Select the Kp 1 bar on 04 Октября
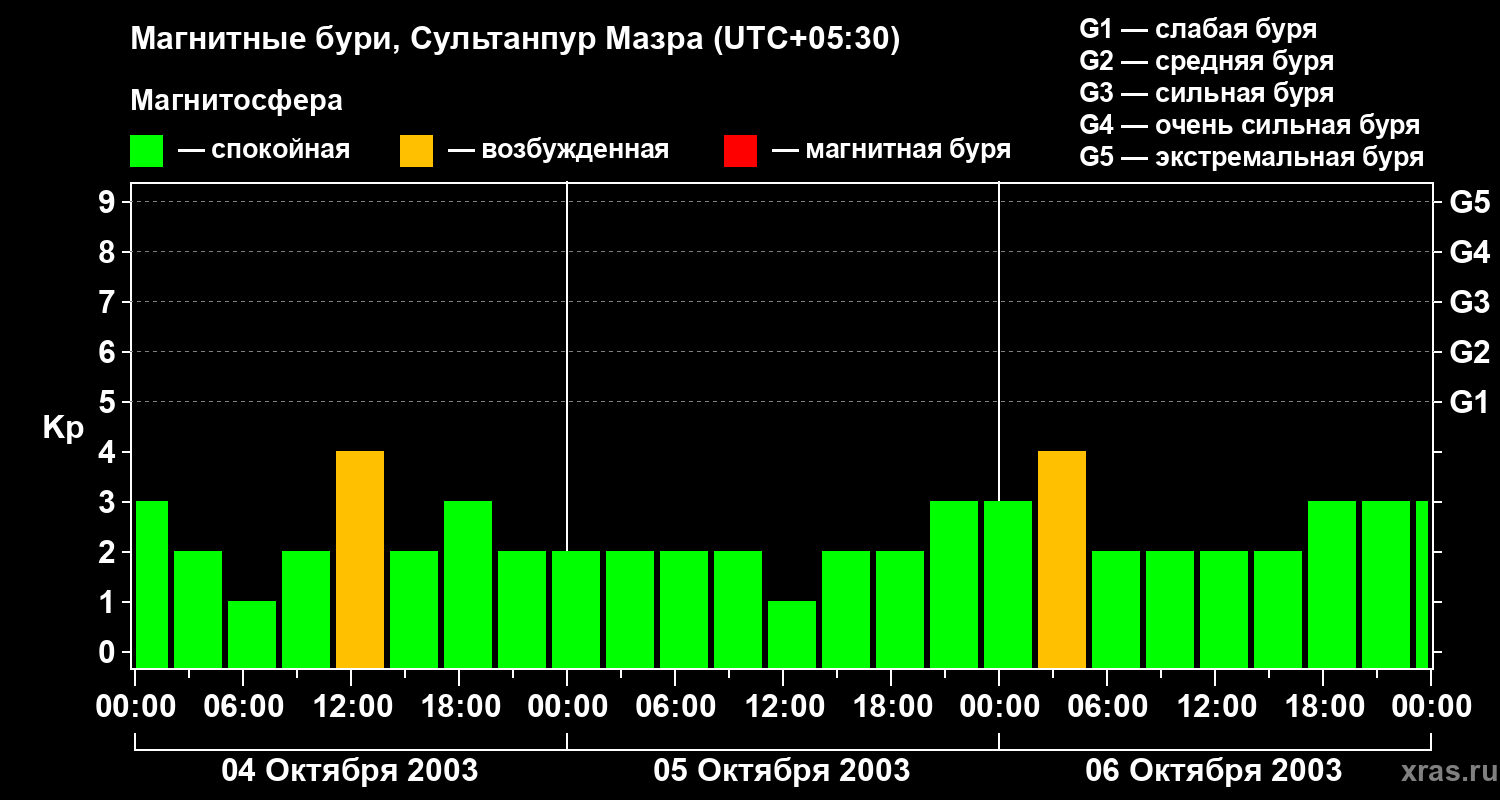 [x=252, y=635]
